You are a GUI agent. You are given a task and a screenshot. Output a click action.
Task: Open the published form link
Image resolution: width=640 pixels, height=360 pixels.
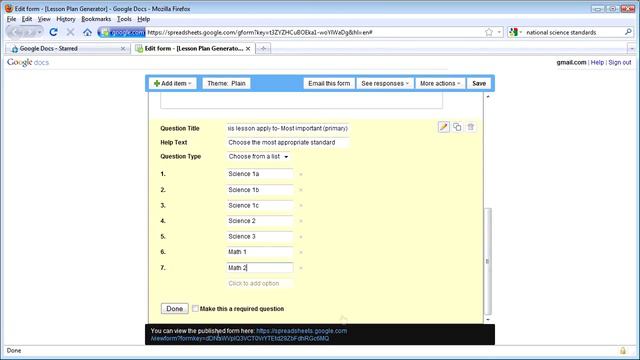tap(302, 331)
